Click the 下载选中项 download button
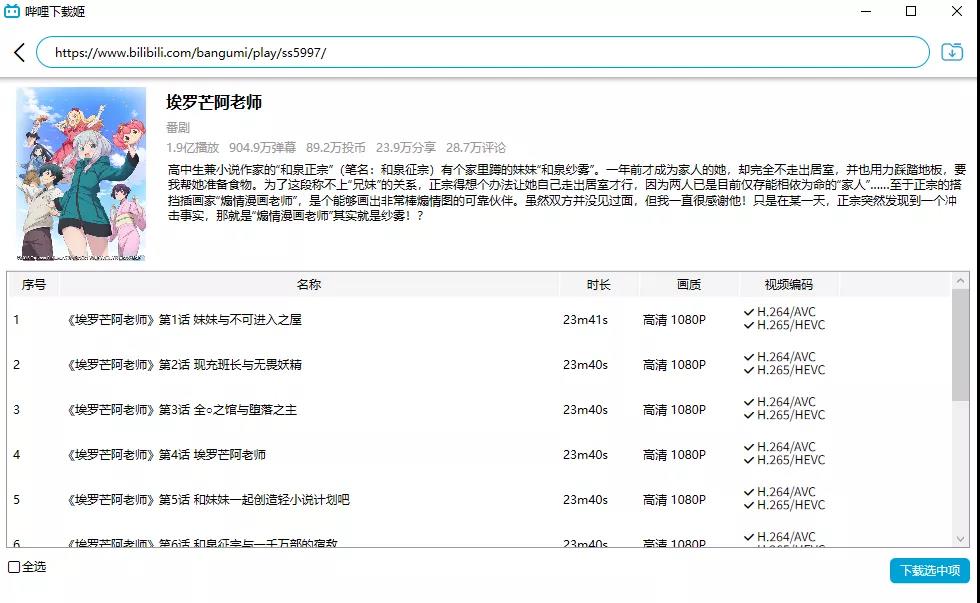 [x=929, y=571]
